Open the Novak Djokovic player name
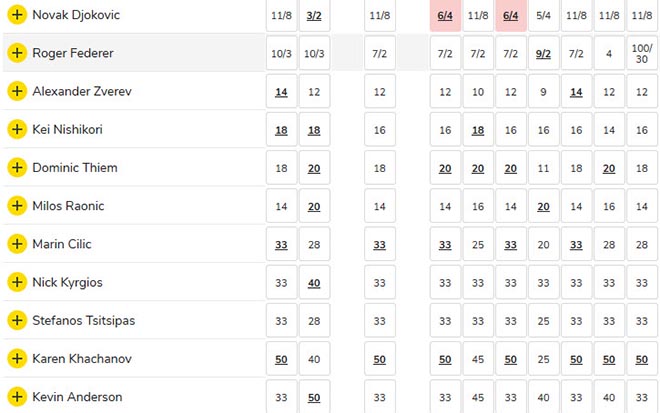Viewport: 660px width, 413px height. tap(78, 15)
